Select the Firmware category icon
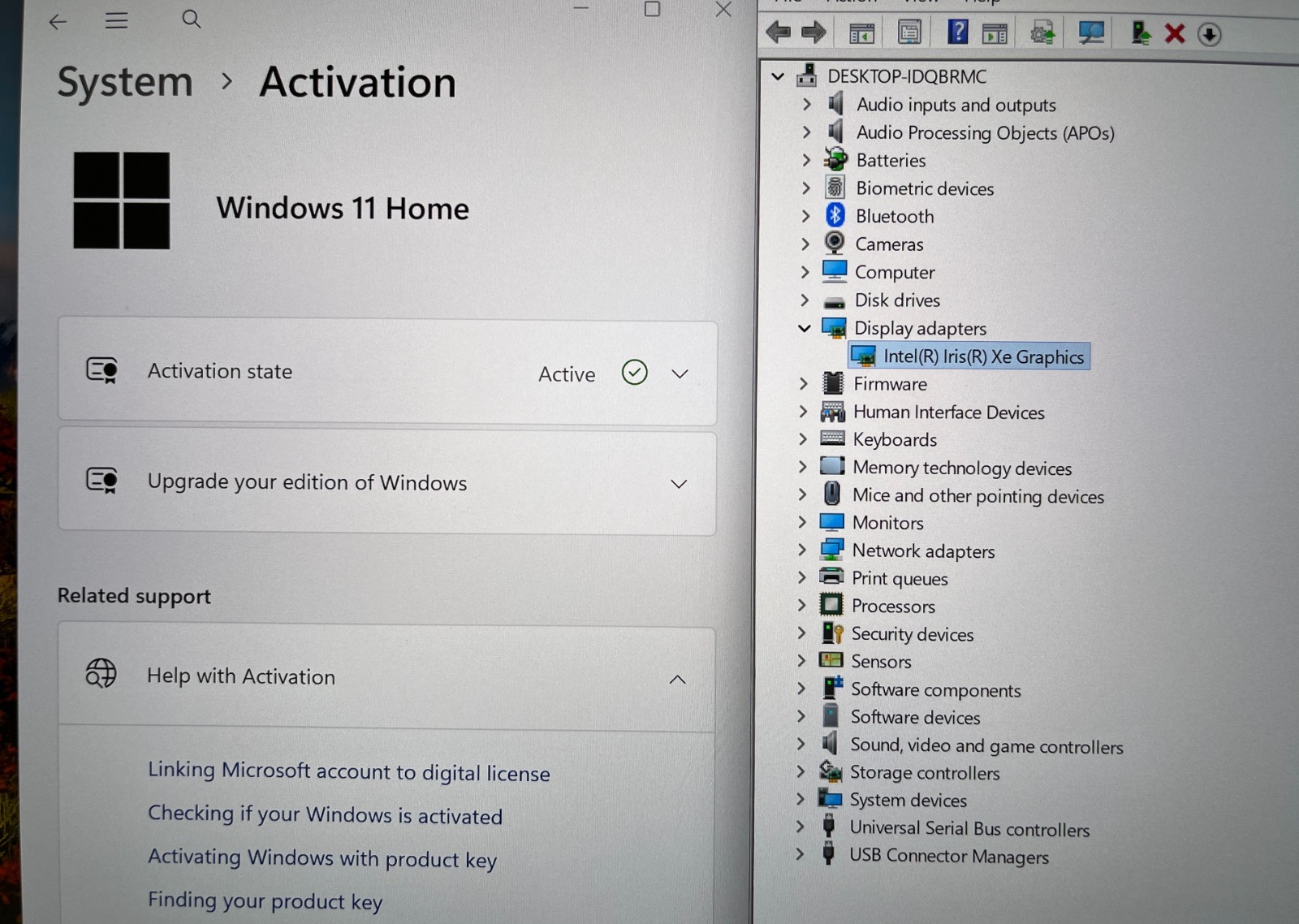This screenshot has height=924, width=1299. point(833,382)
